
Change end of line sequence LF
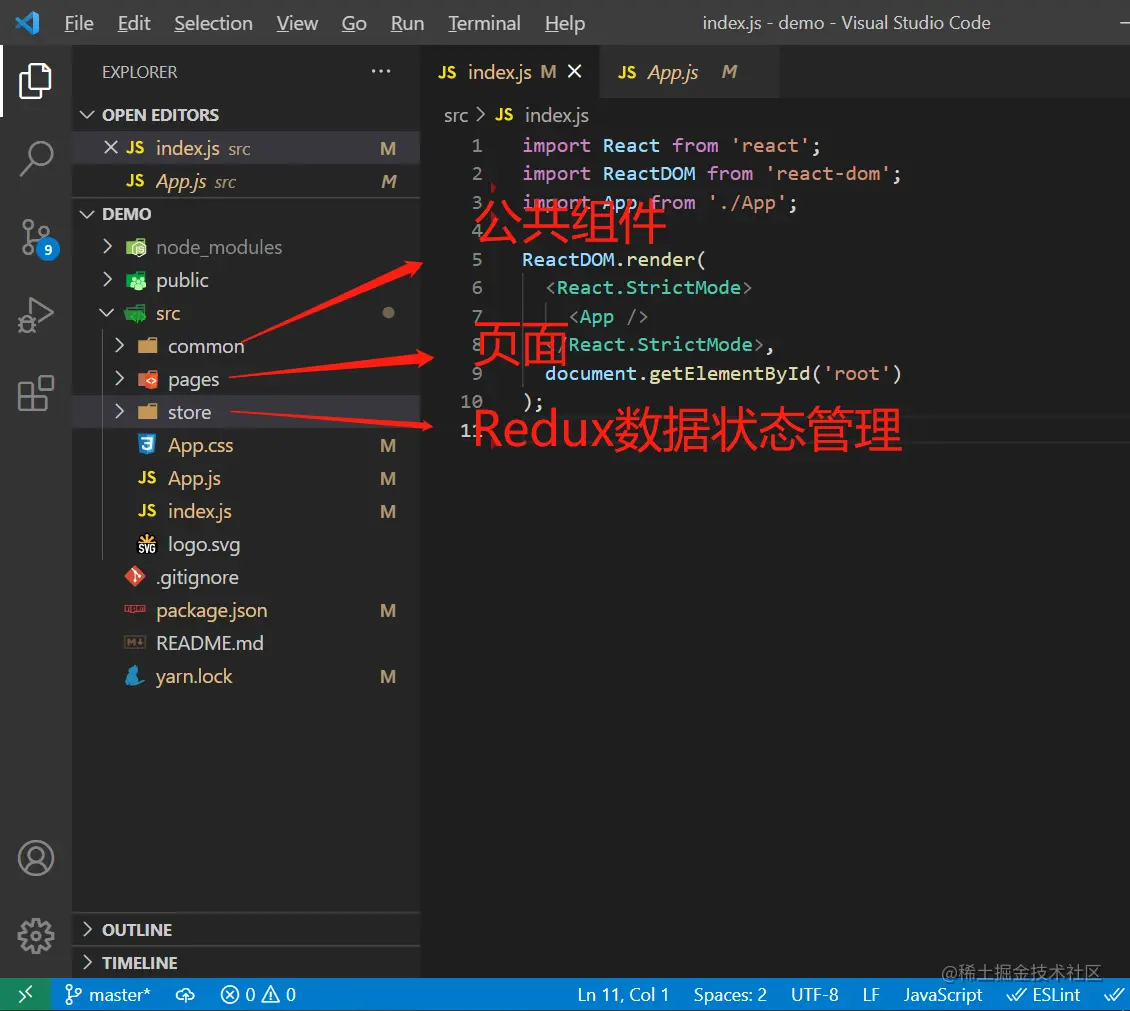(871, 994)
